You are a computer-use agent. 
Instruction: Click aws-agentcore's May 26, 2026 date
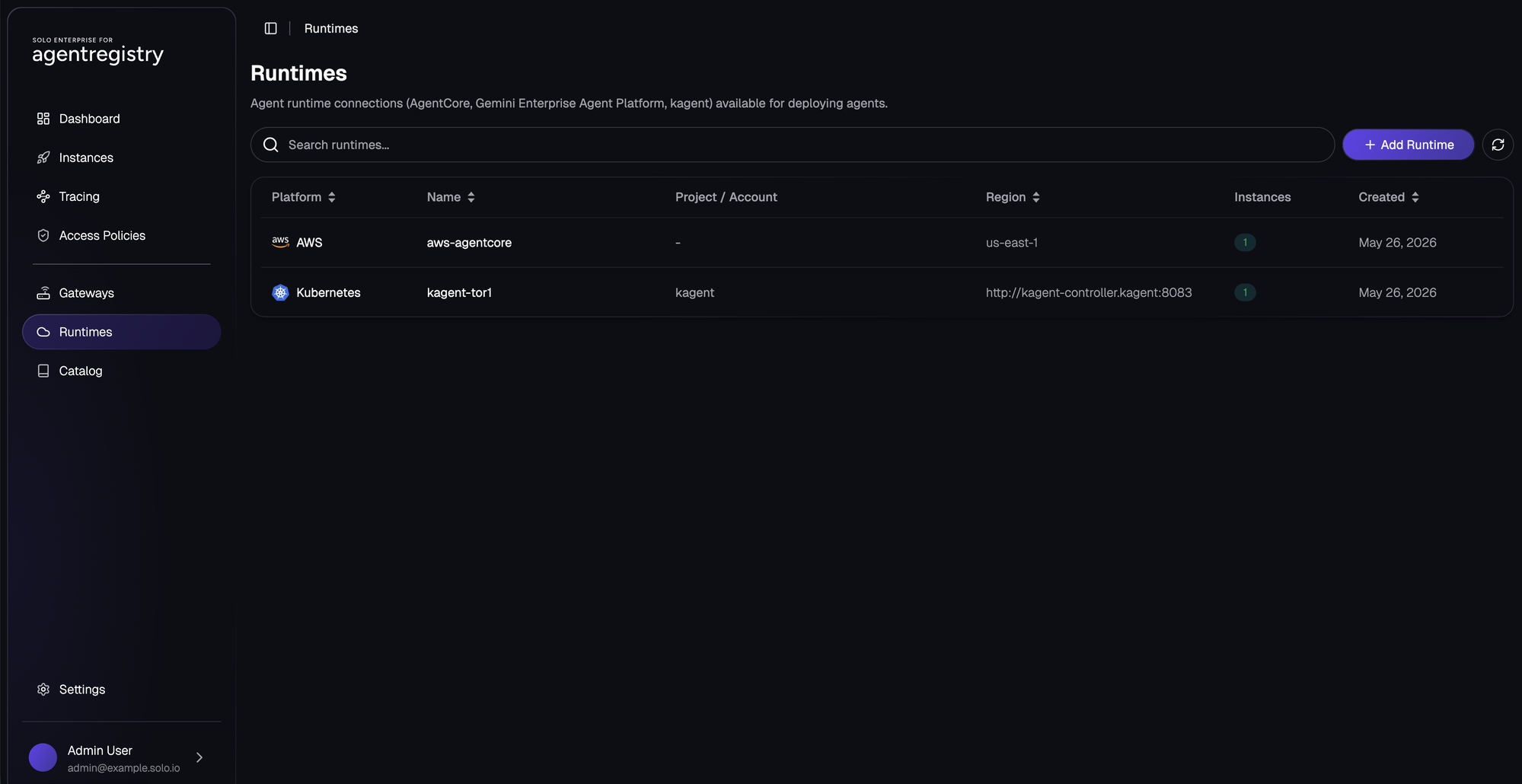tap(1397, 243)
